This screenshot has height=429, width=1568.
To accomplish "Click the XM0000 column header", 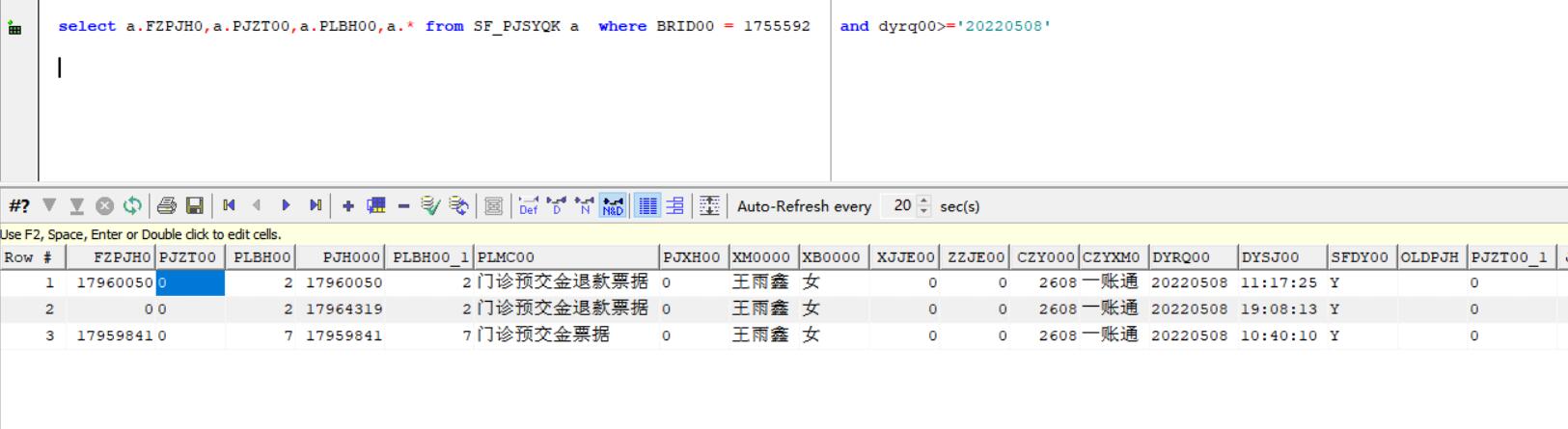I will 764,257.
